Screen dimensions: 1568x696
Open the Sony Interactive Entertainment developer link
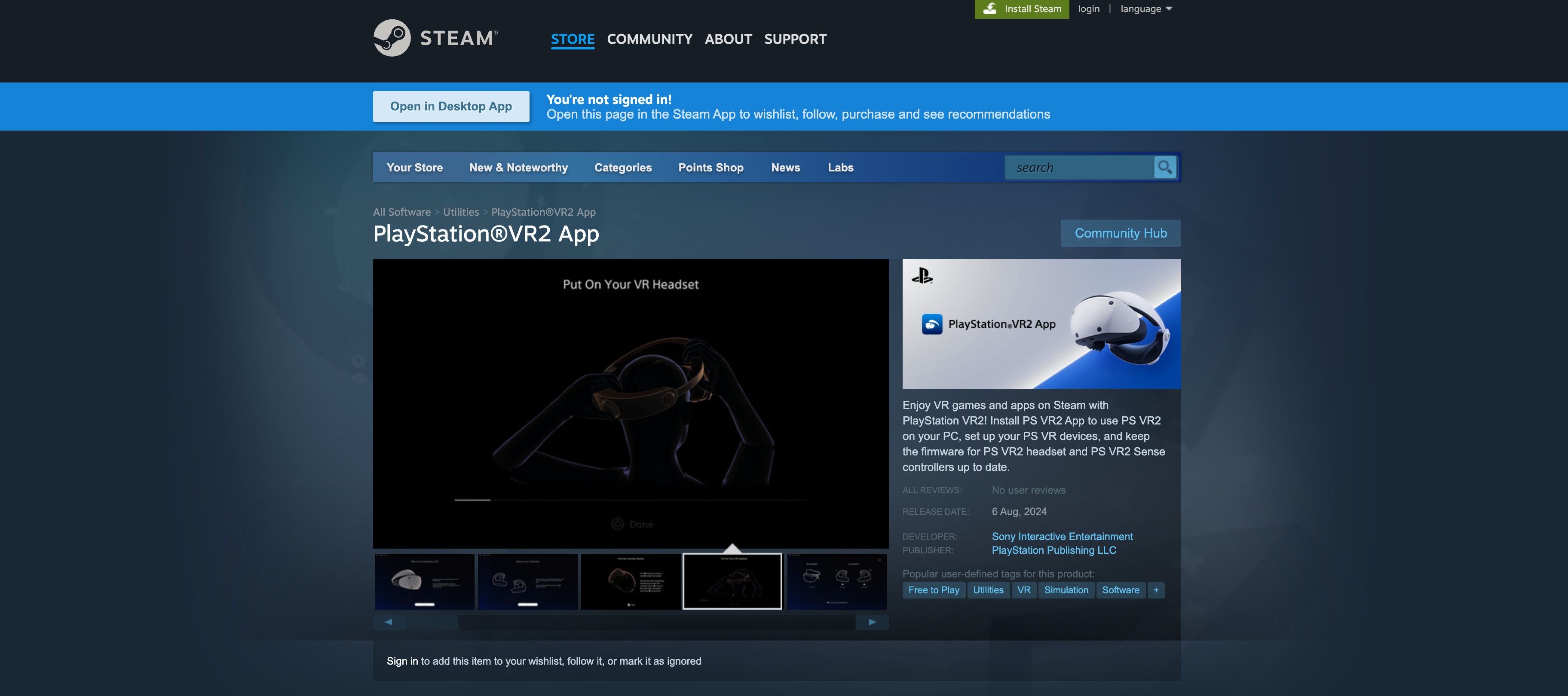point(1062,536)
